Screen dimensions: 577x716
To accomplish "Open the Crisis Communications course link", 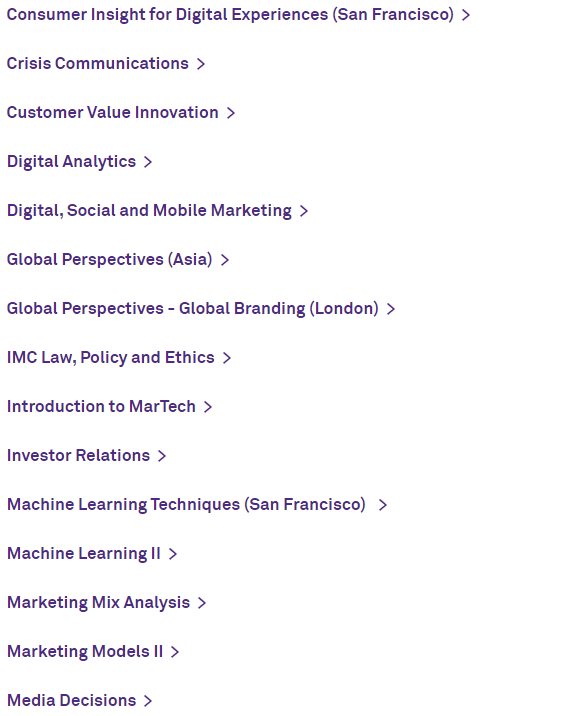I will coord(97,63).
